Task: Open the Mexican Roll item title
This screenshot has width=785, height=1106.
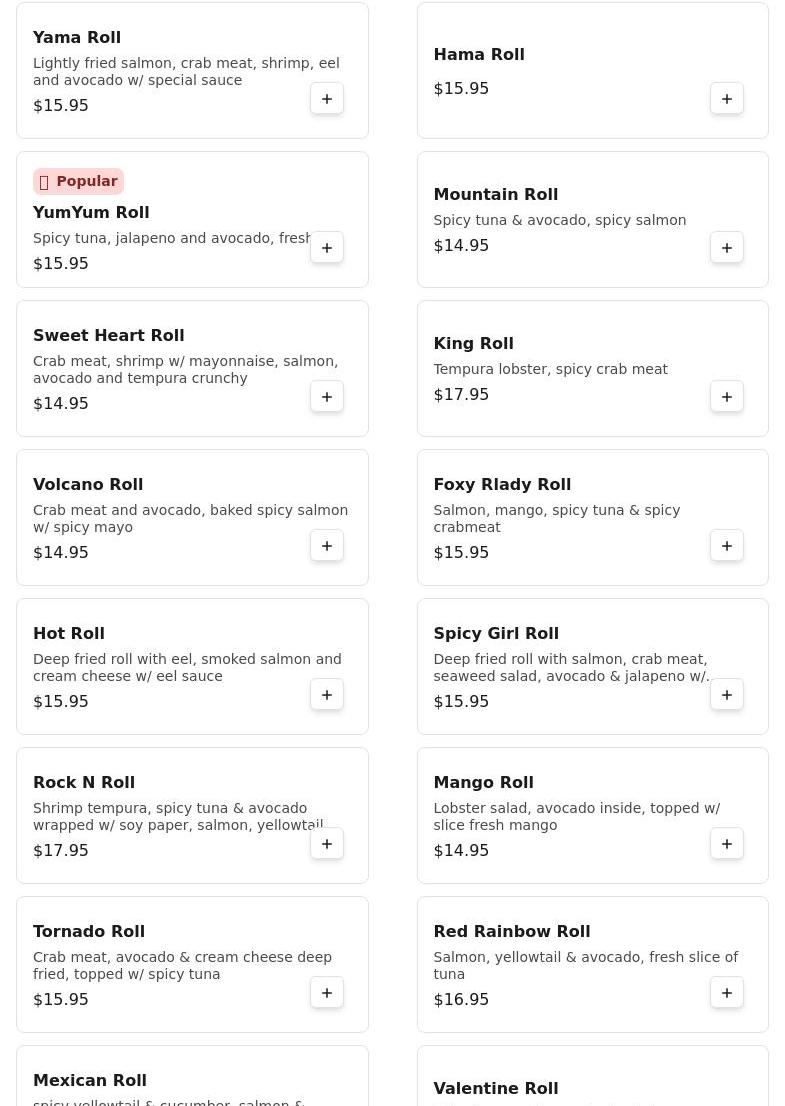Action: pyautogui.click(x=90, y=1080)
